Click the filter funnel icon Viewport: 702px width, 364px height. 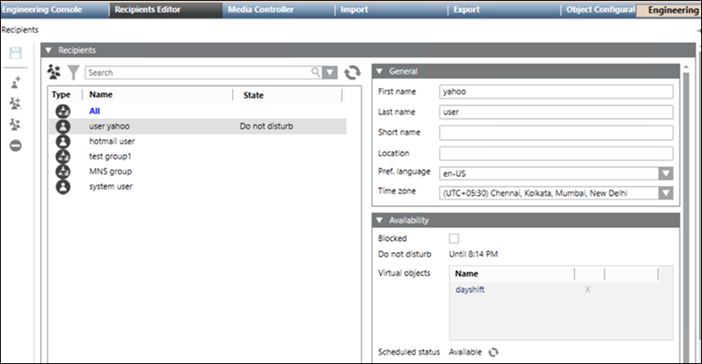73,73
